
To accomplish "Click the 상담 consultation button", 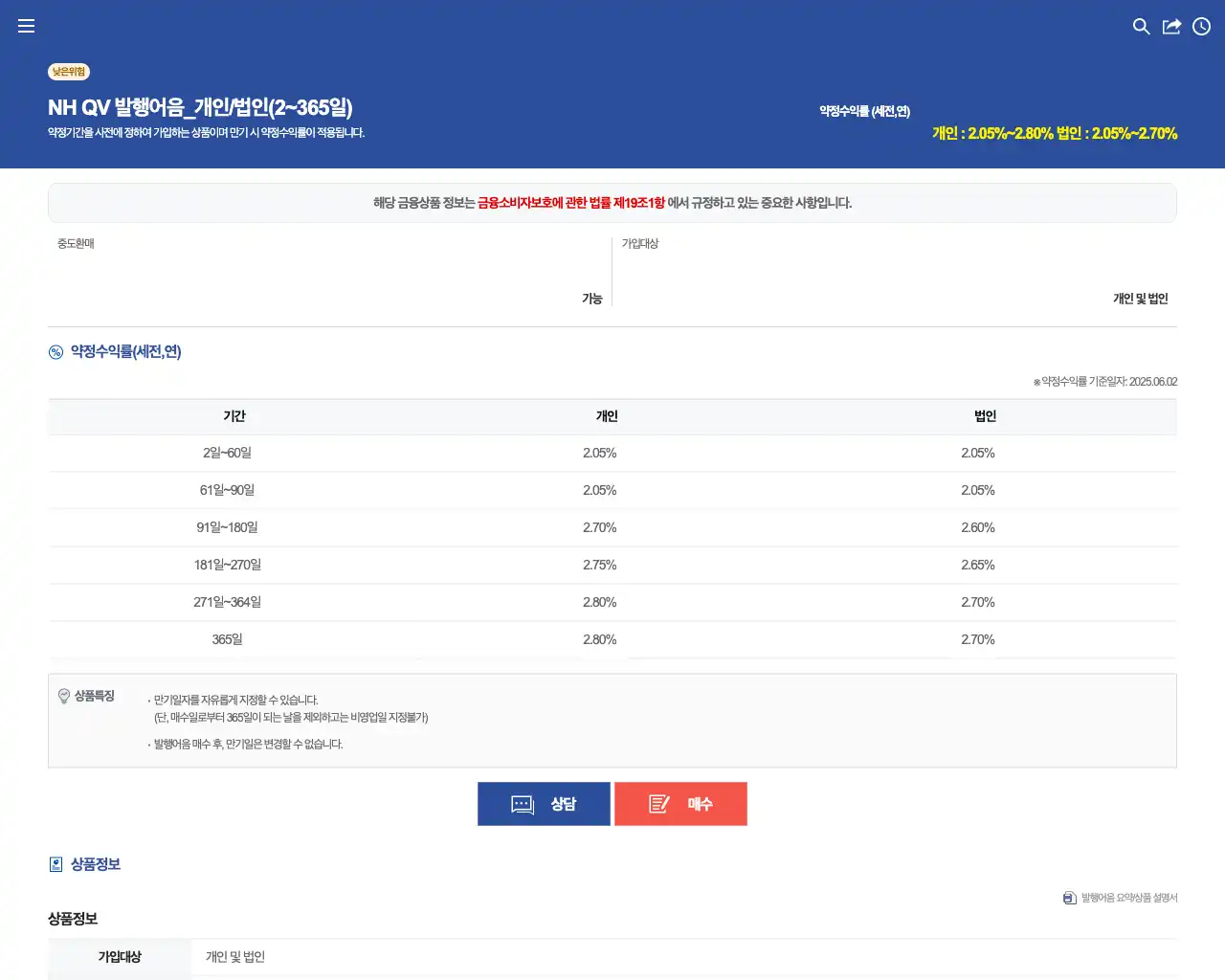I will [544, 804].
